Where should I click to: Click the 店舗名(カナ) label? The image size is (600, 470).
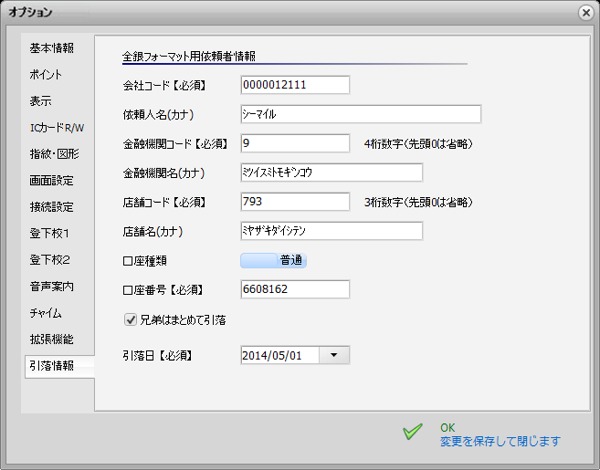pos(153,232)
